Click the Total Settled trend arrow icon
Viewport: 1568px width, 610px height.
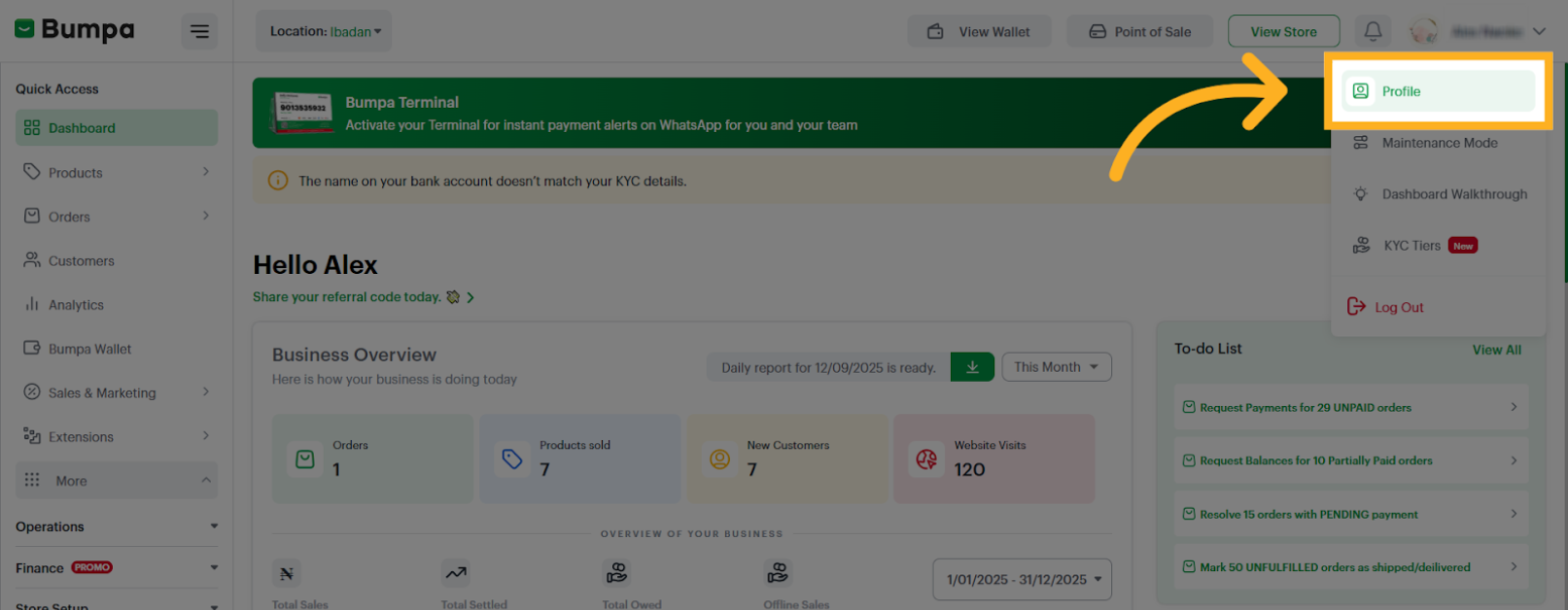point(455,573)
